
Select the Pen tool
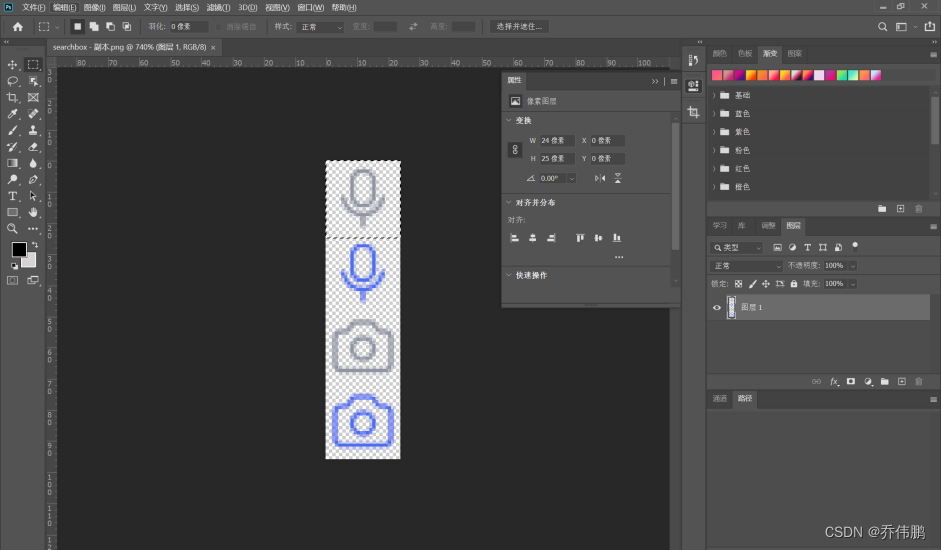[x=33, y=180]
